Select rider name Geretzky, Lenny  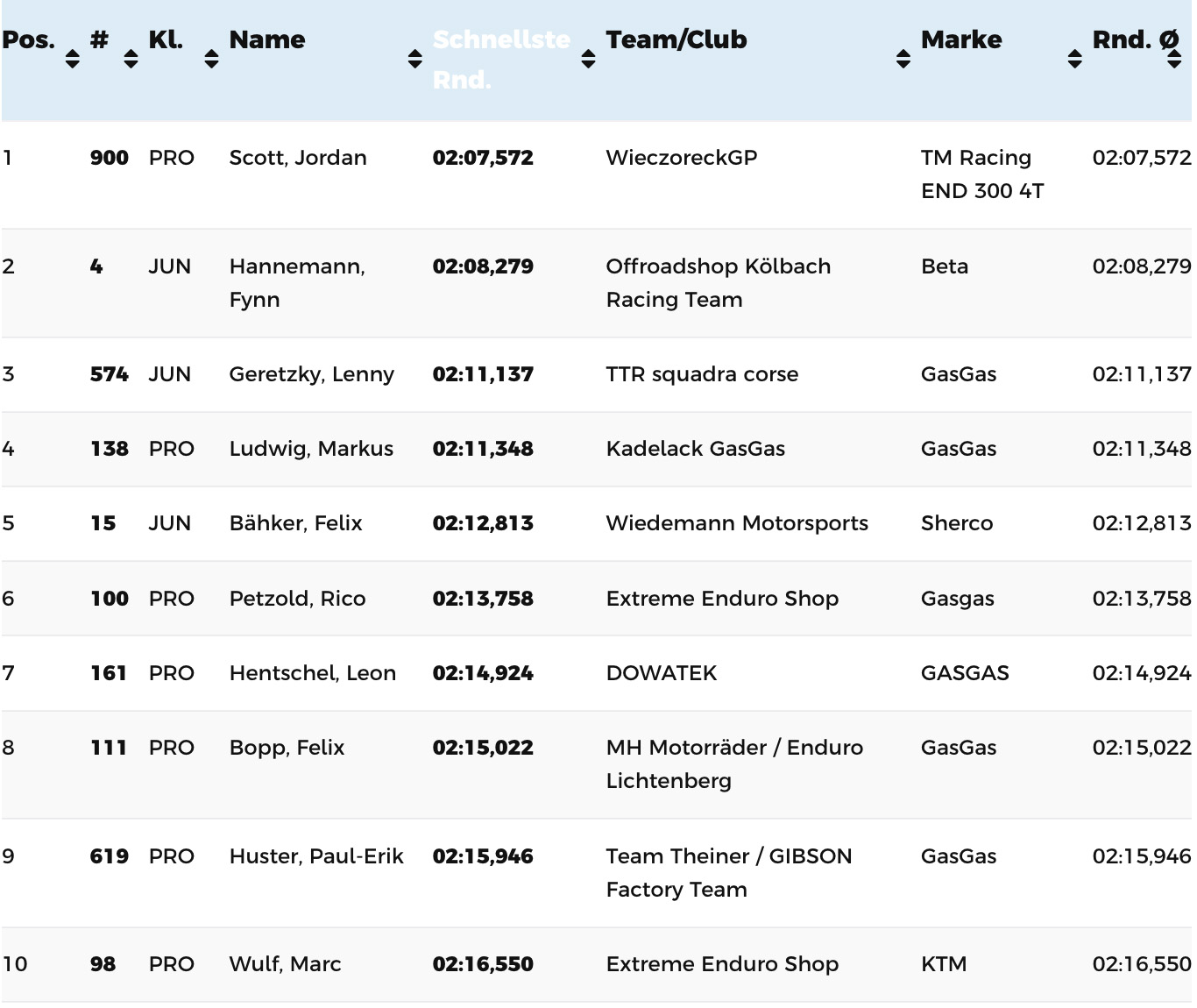pos(311,374)
